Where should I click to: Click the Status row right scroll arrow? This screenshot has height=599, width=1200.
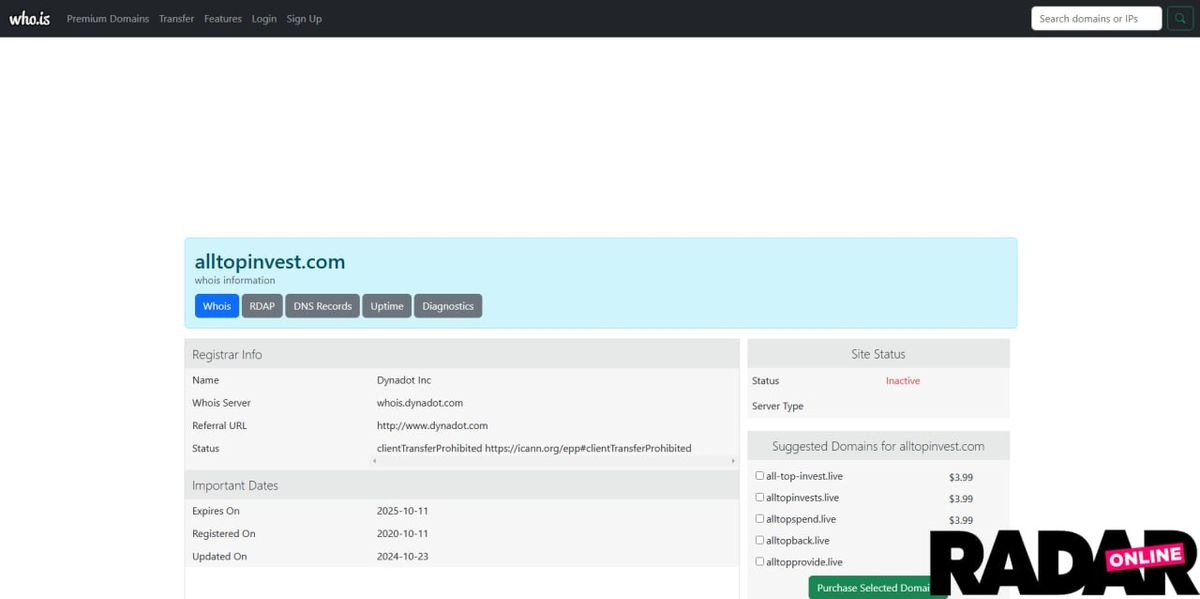[733, 461]
